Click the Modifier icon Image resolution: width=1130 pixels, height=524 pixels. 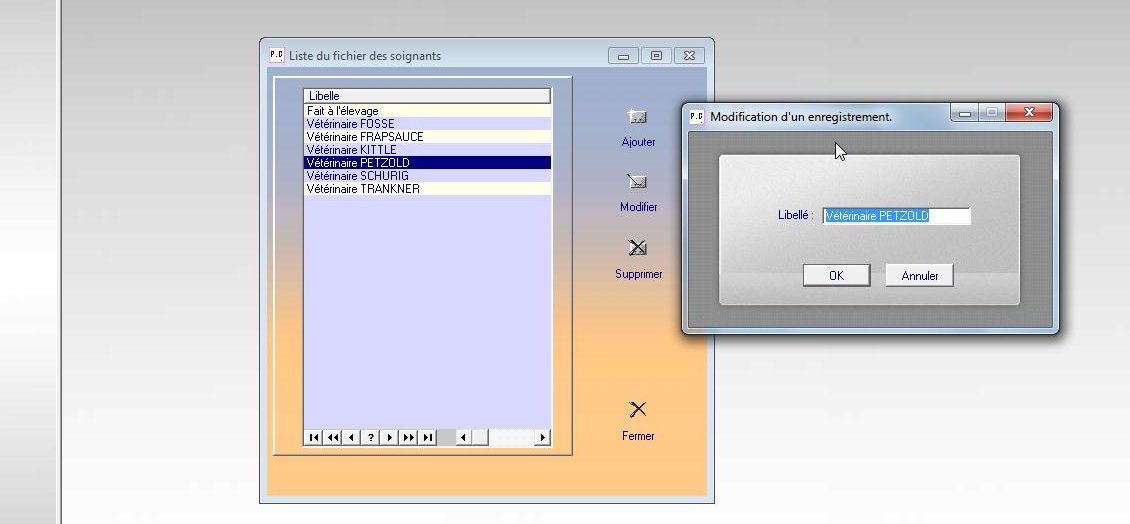(637, 182)
